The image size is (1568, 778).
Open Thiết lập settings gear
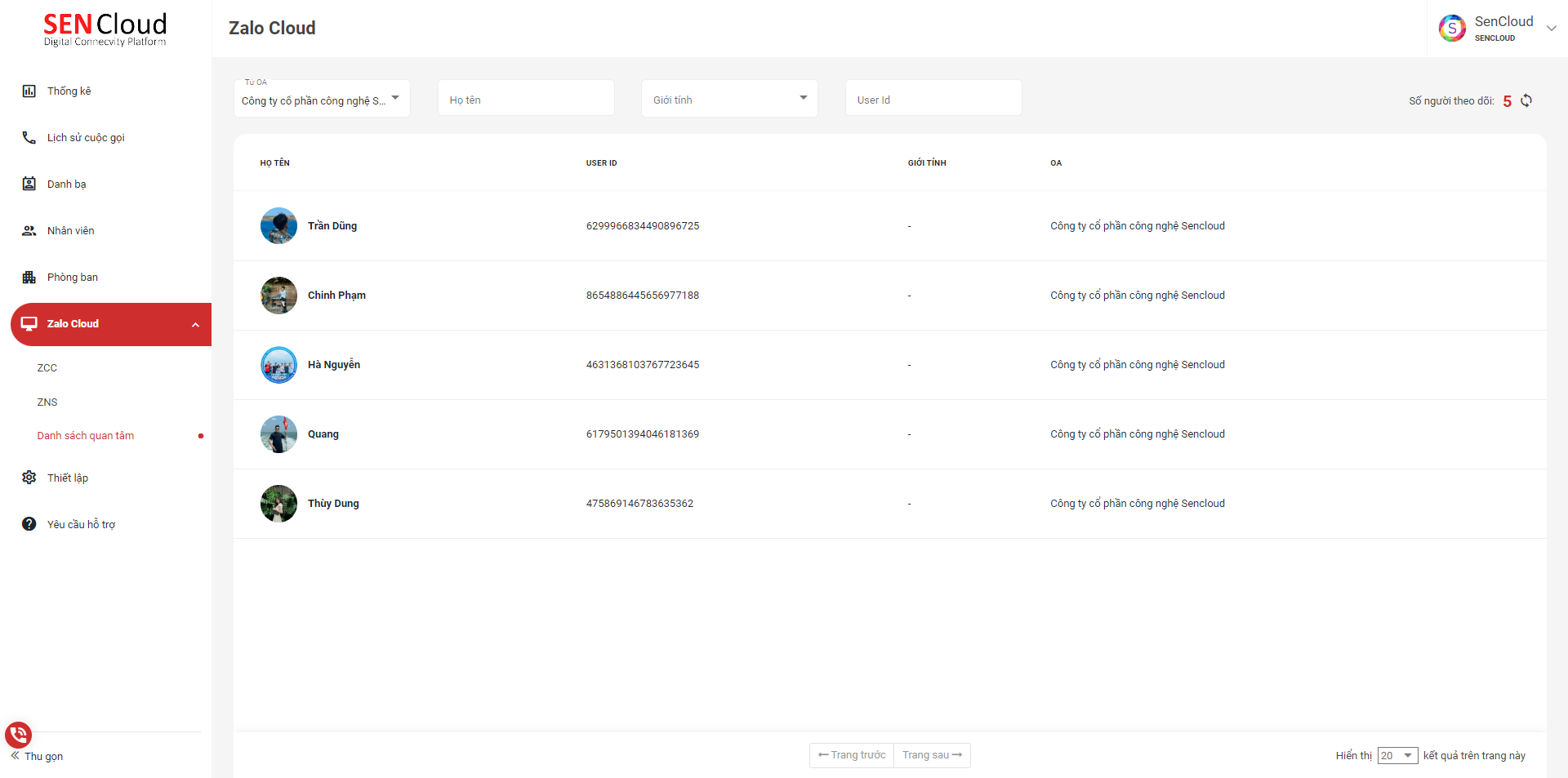pos(29,478)
